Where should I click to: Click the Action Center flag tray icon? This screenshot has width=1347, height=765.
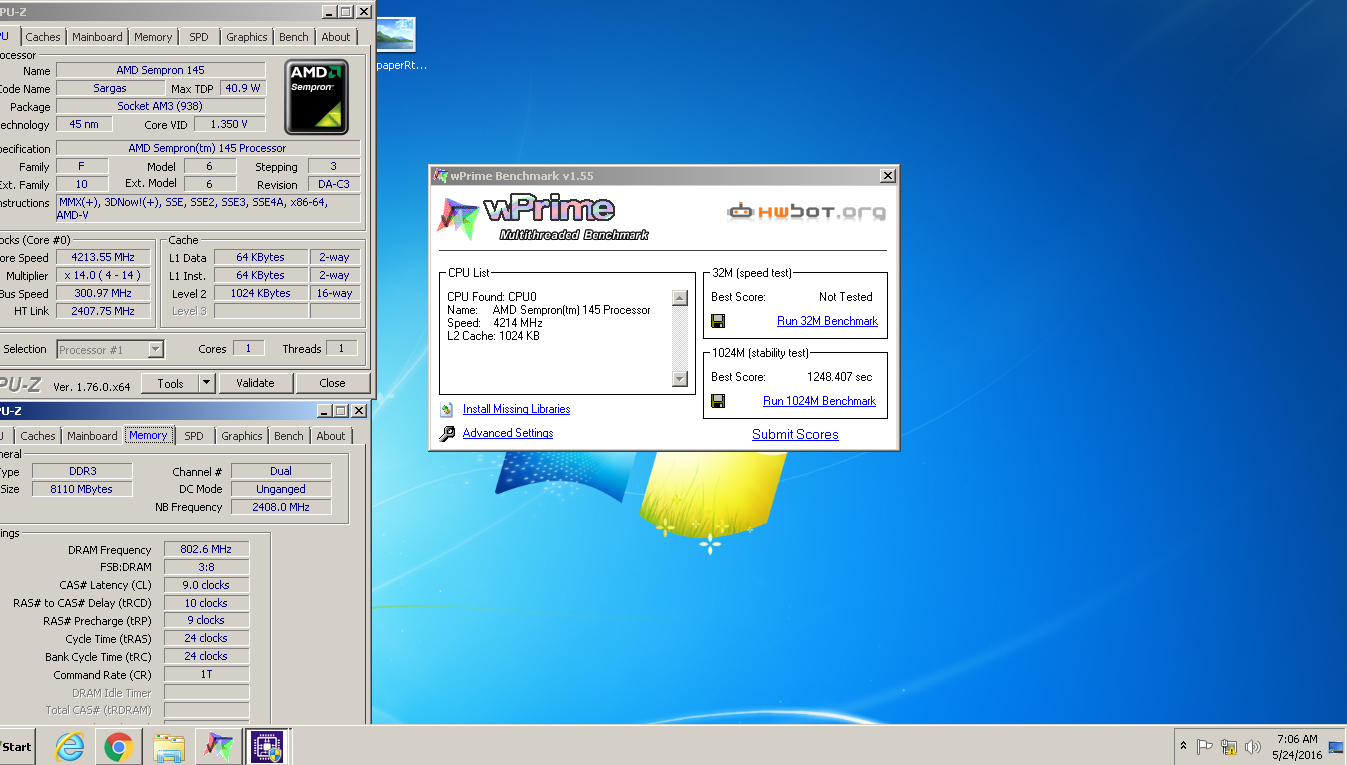[1205, 746]
